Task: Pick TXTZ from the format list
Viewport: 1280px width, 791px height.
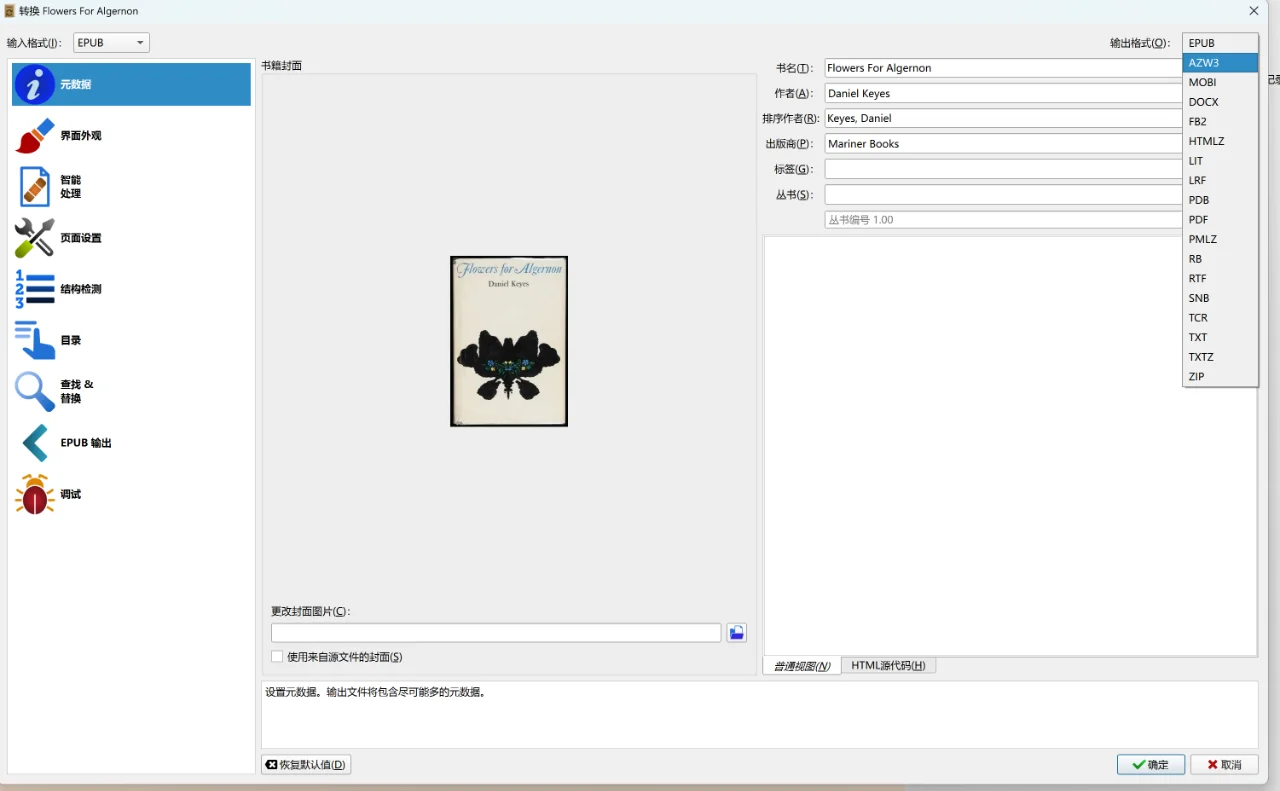Action: pyautogui.click(x=1220, y=357)
